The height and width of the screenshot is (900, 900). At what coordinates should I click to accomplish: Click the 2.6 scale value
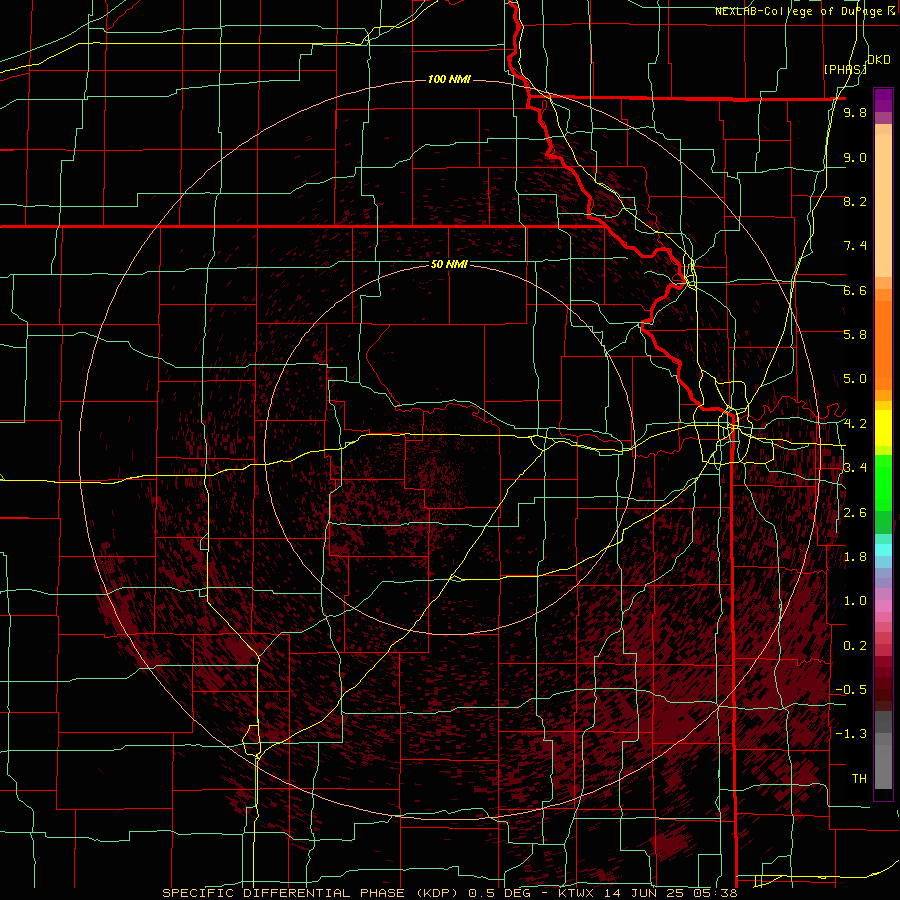pyautogui.click(x=855, y=513)
